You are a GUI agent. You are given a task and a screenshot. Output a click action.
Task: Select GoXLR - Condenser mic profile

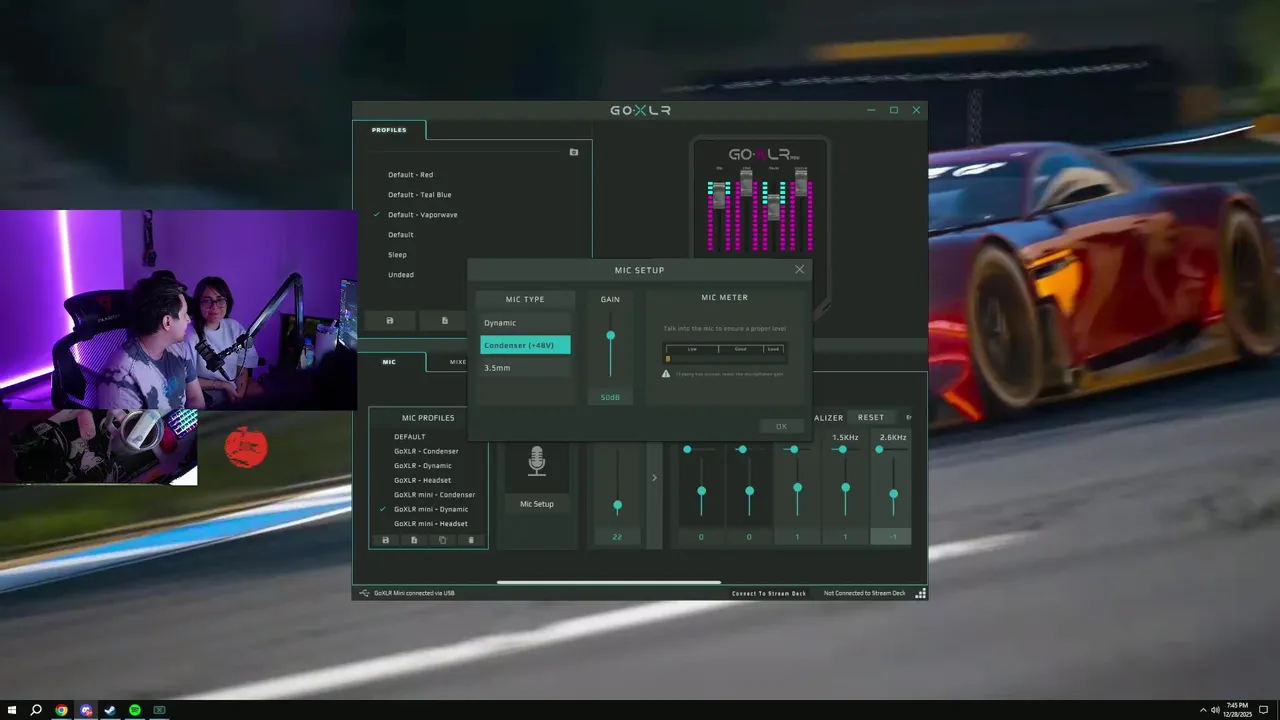pos(426,451)
